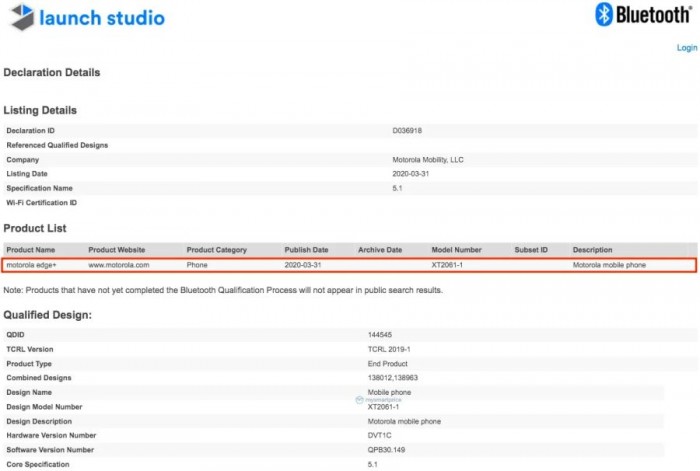Viewport: 700px width, 471px height.
Task: Click the Launch Studio logo icon
Action: click(20, 17)
